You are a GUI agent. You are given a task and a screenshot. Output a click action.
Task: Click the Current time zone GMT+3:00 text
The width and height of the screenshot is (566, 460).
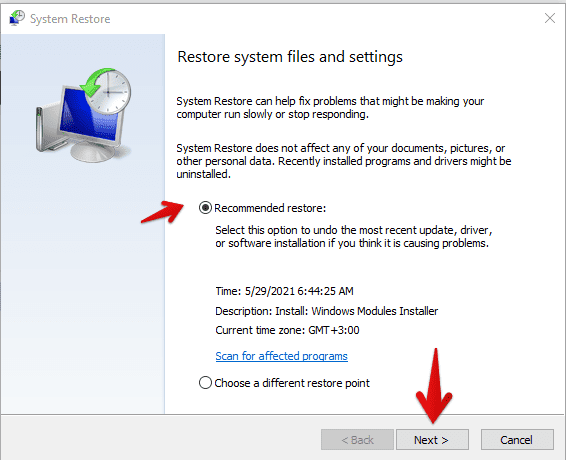(x=287, y=330)
